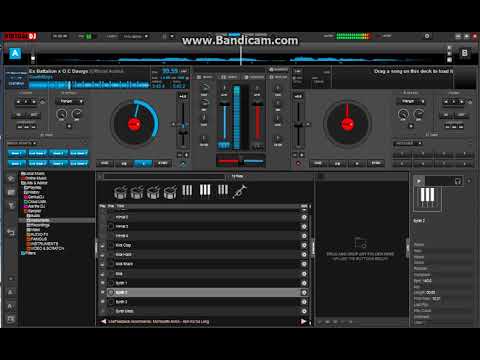Screen dimensions: 480x360
Task: Select Online Music in the folder tree
Action: [34, 178]
